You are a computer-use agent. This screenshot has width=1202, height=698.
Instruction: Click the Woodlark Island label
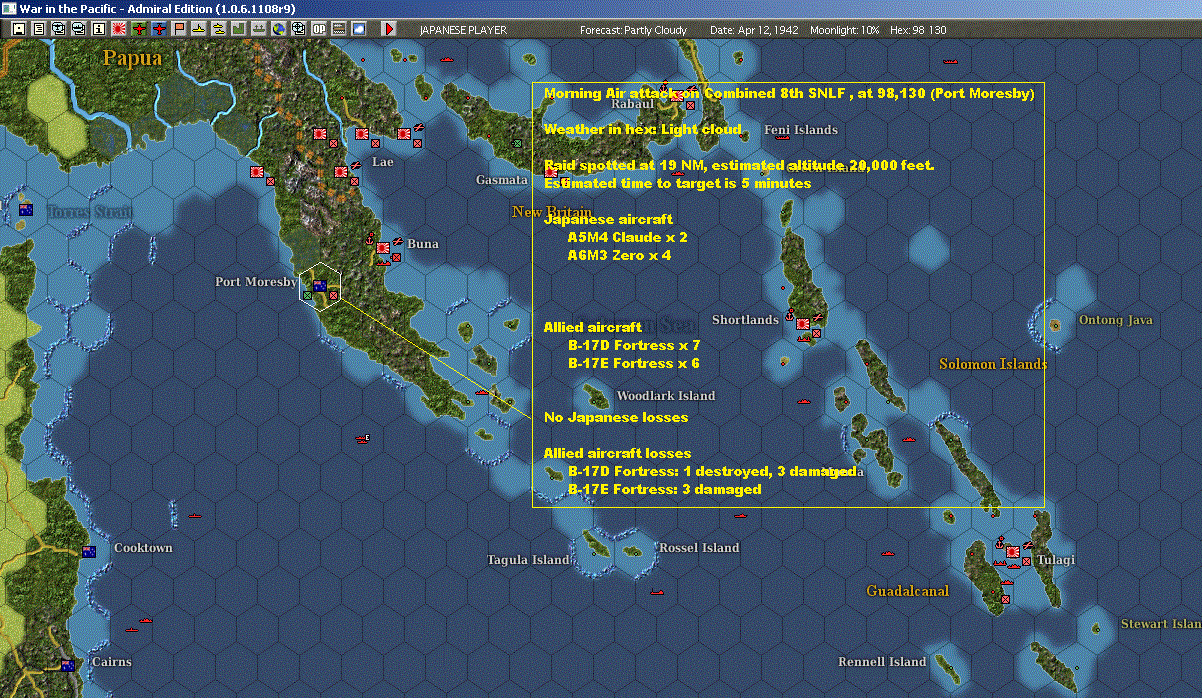pos(666,396)
